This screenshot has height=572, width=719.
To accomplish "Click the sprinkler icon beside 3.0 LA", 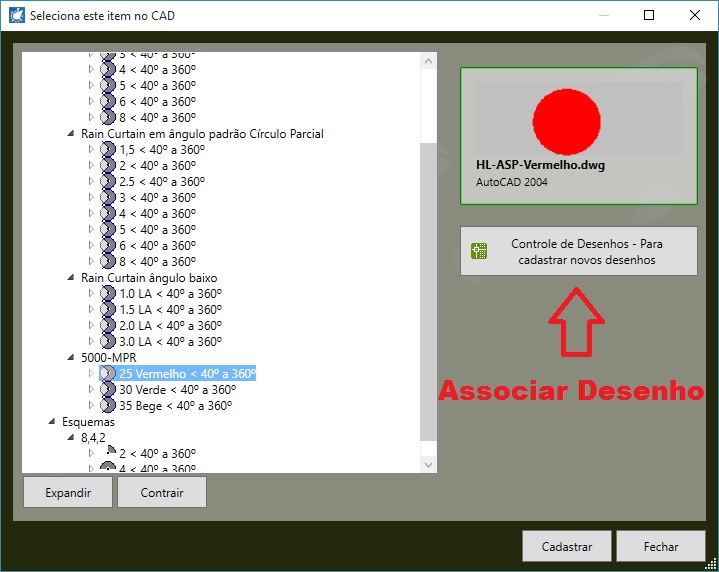I will 108,342.
